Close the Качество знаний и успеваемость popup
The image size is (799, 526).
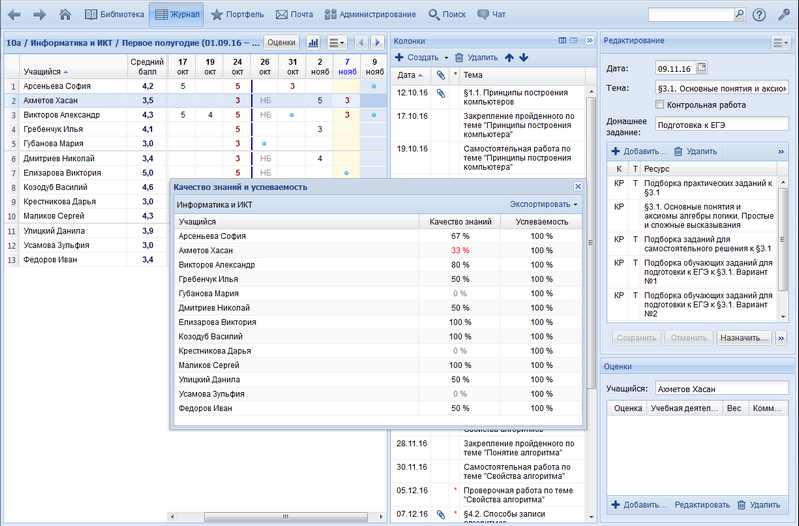coord(578,187)
